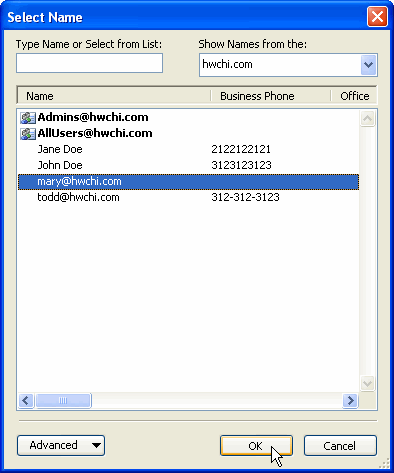
Task: Click the horizontal scrollbar left arrow
Action: (26, 400)
